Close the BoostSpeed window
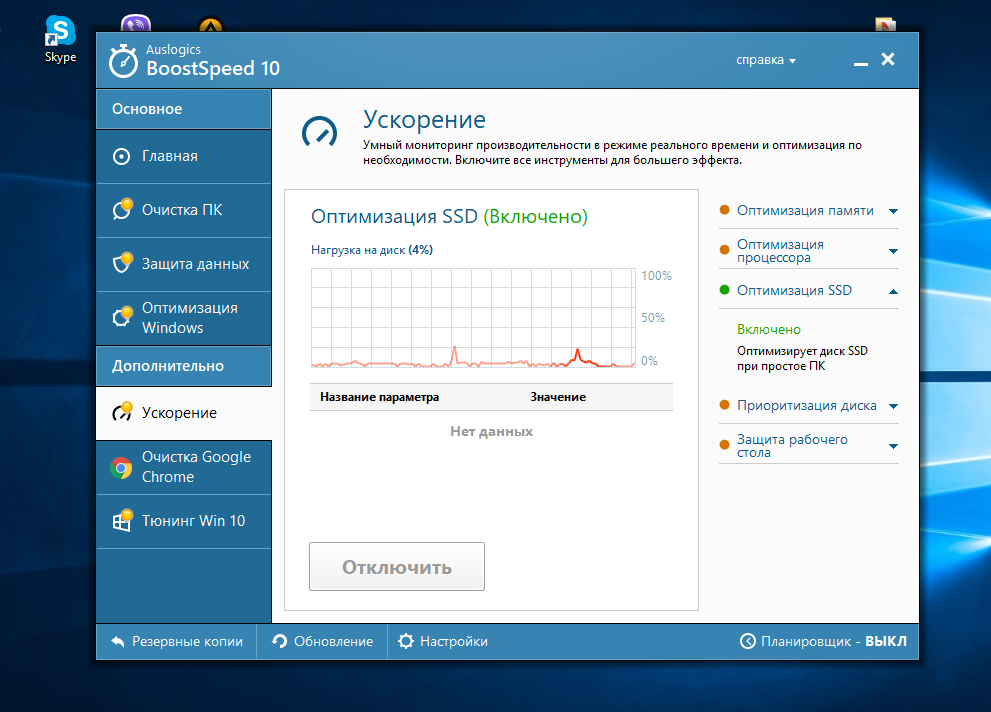This screenshot has height=712, width=991. [x=888, y=59]
